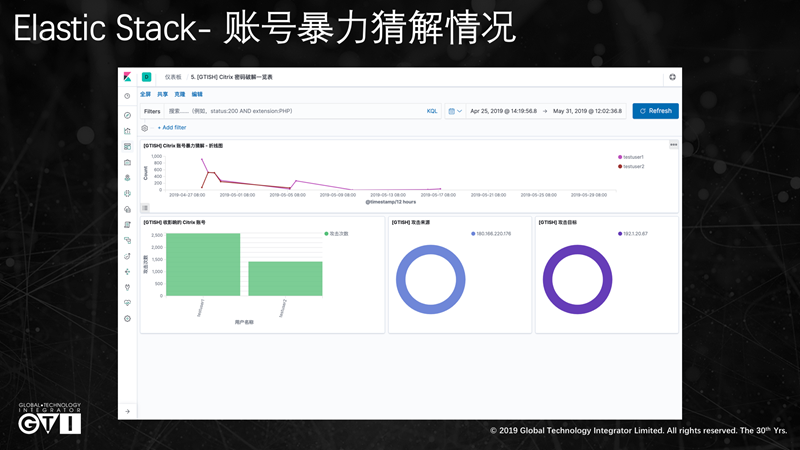
Task: Open Management gear icon in sidebar
Action: click(x=127, y=318)
